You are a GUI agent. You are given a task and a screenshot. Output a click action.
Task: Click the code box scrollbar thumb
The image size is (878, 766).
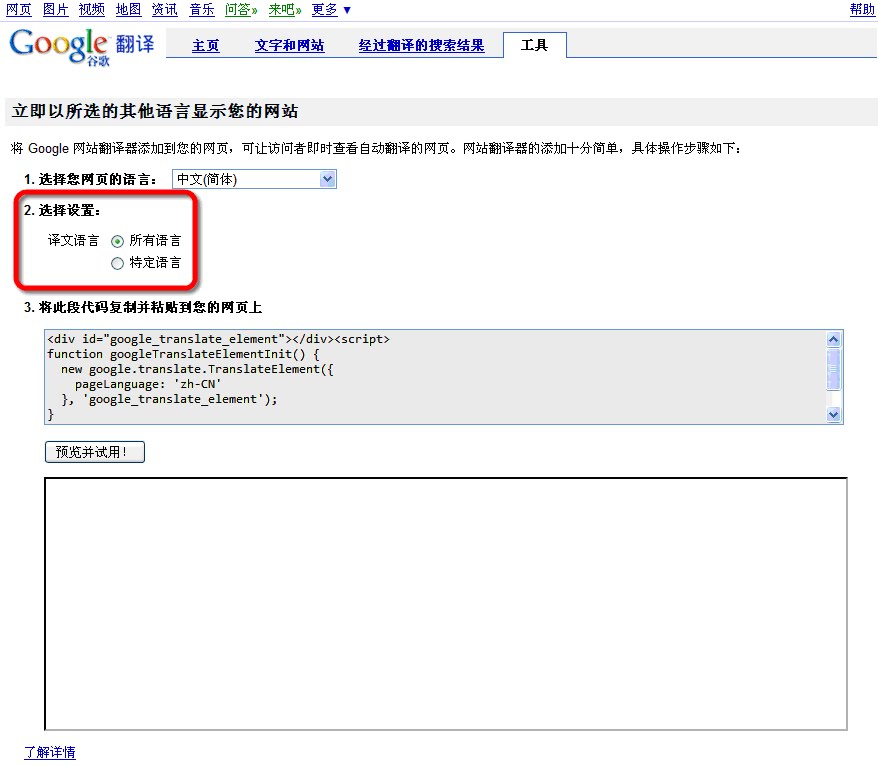(833, 369)
